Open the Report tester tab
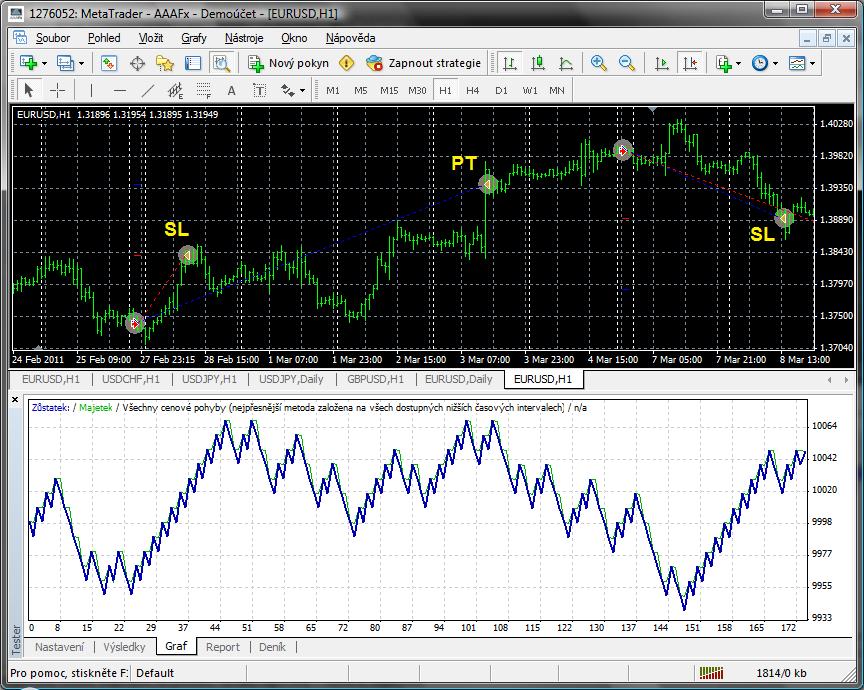This screenshot has height=690, width=864. (x=223, y=647)
